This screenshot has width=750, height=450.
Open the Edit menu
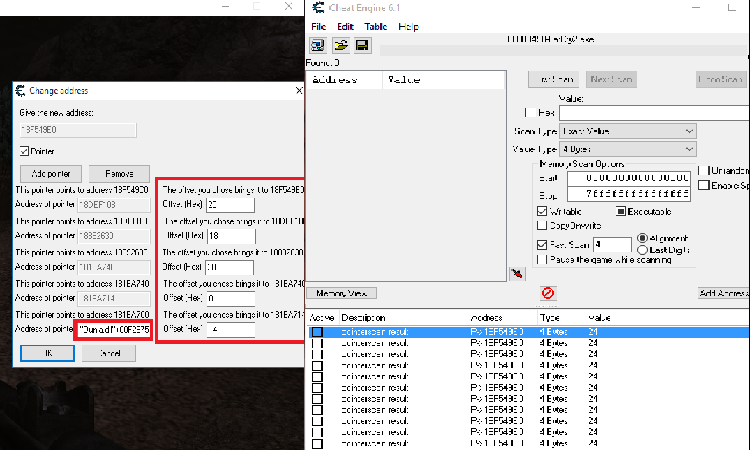tap(345, 27)
